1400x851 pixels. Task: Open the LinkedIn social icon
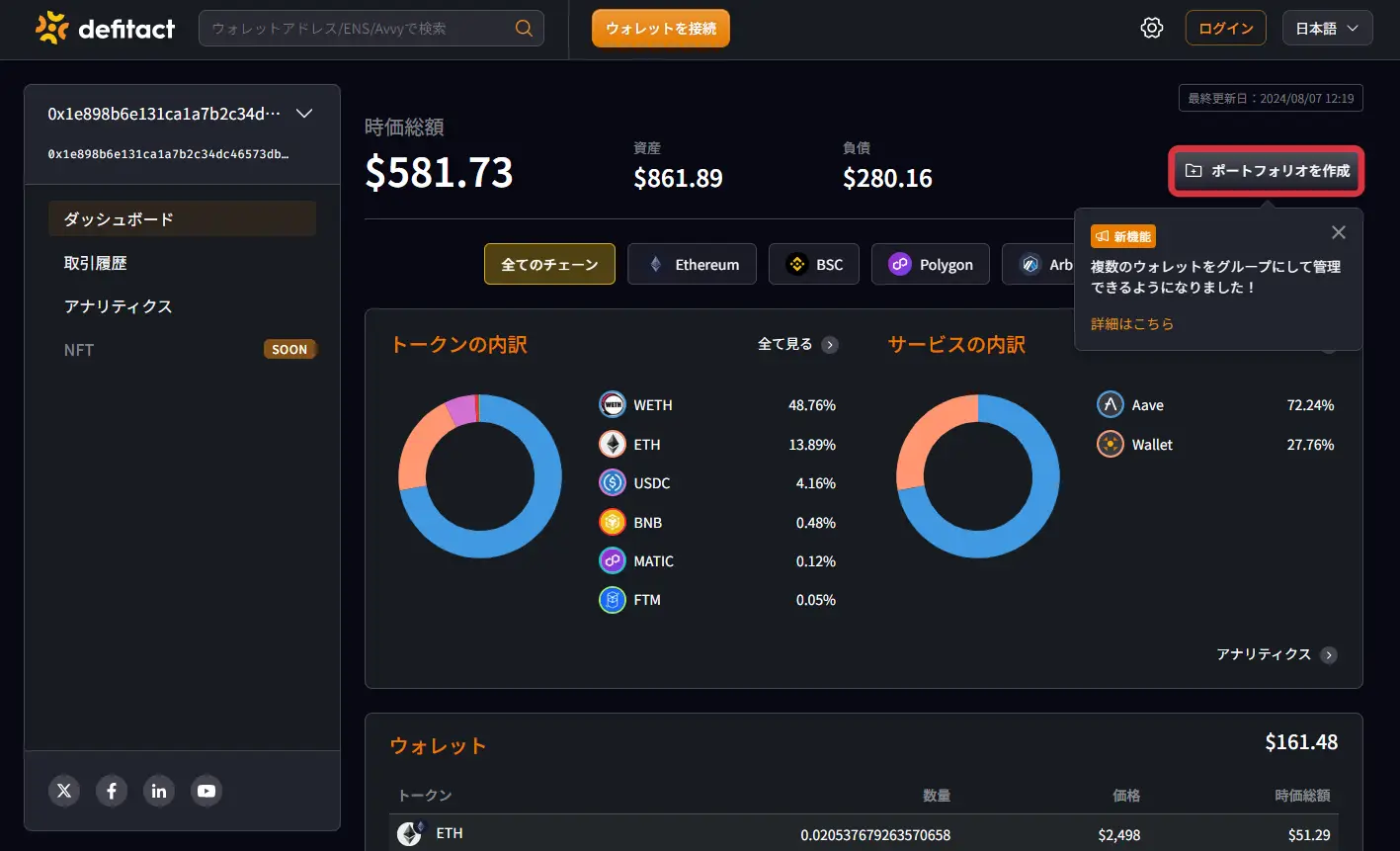point(159,791)
